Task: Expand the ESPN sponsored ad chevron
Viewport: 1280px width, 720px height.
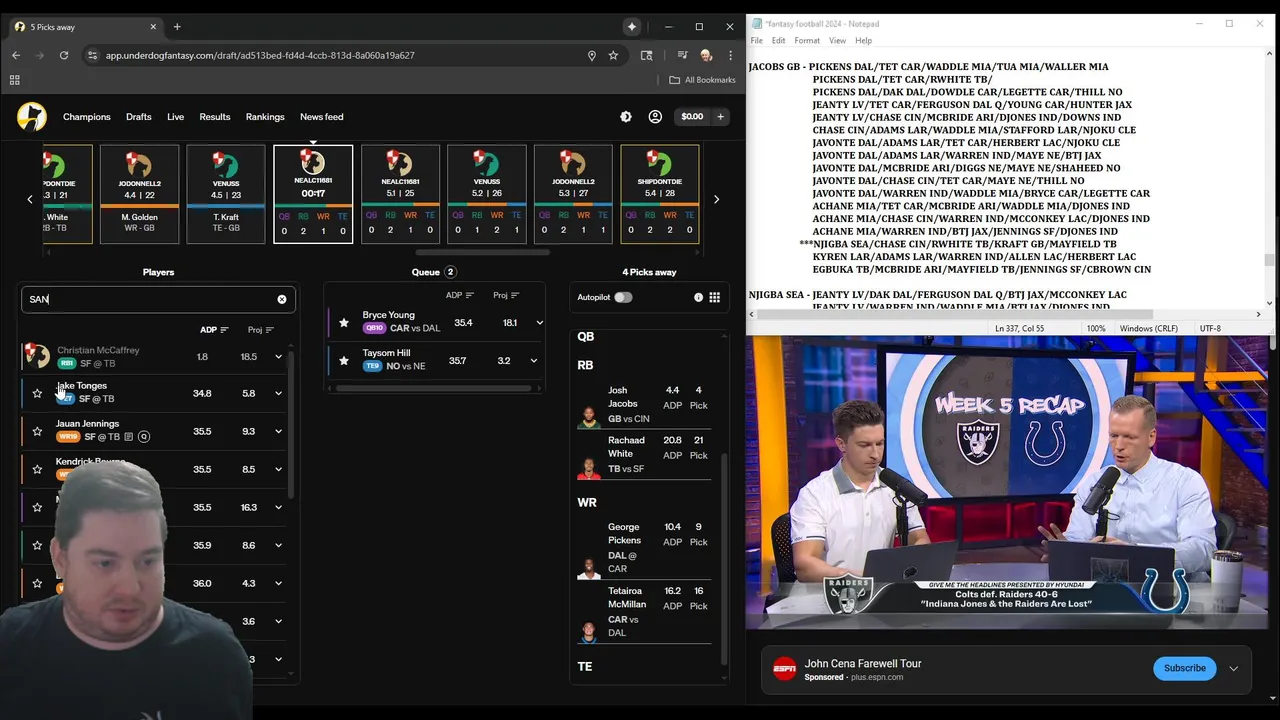Action: [1234, 669]
